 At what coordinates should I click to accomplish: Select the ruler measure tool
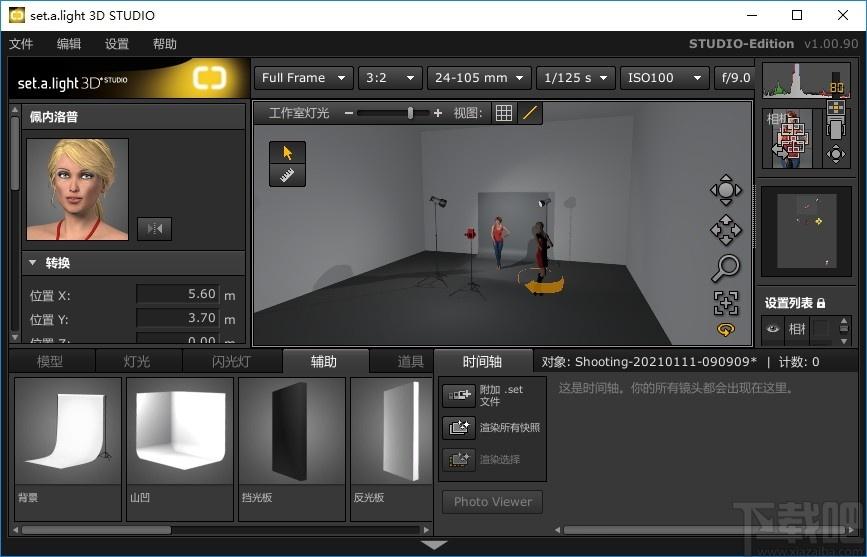pos(287,175)
